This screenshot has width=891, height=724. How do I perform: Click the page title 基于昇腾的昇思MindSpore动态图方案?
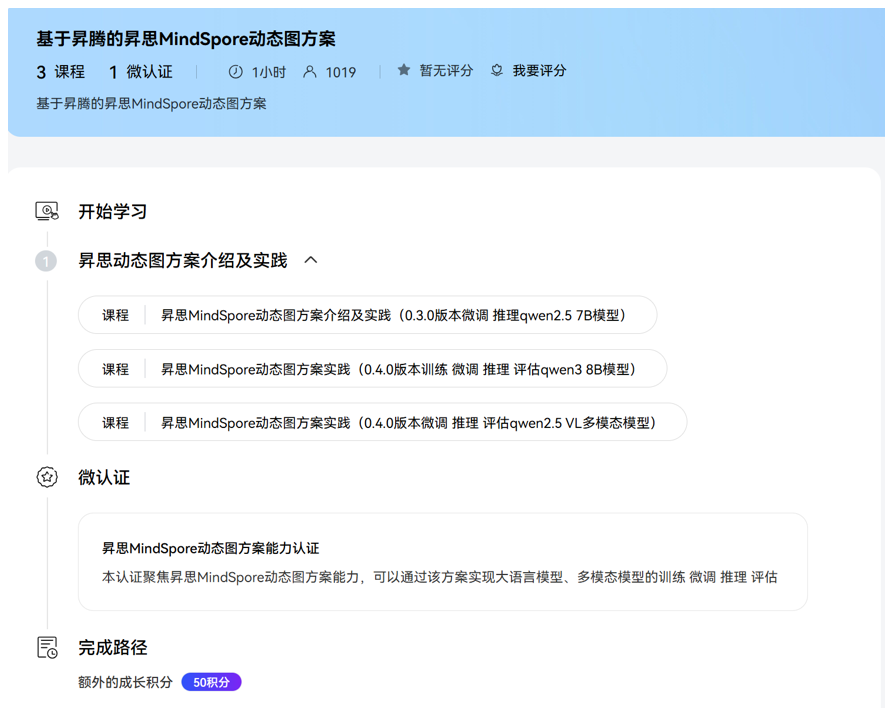click(x=186, y=39)
